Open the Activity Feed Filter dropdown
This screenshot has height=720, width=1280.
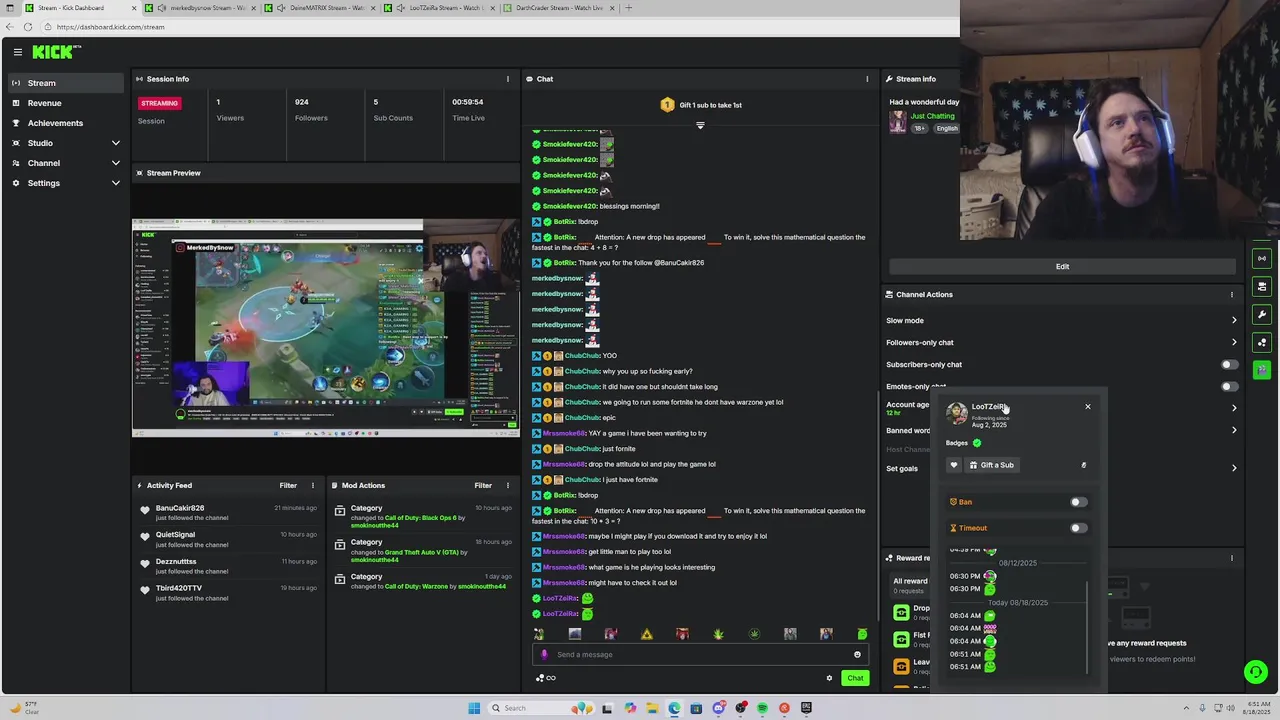pos(288,486)
